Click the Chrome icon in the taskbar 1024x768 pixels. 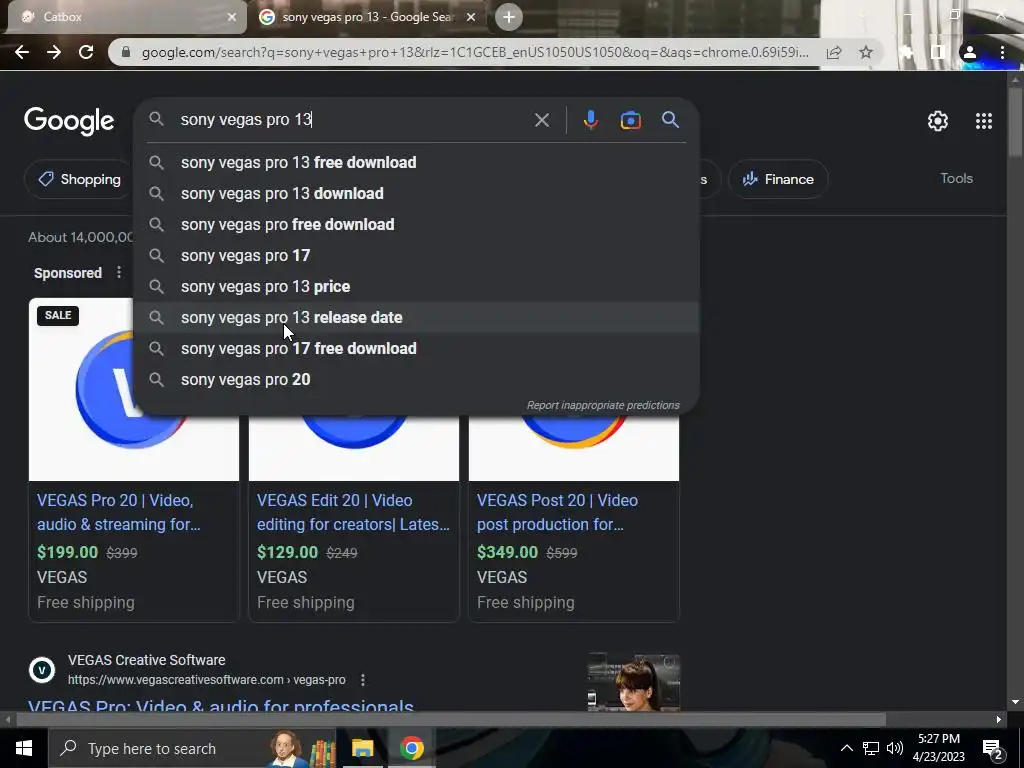pos(411,748)
